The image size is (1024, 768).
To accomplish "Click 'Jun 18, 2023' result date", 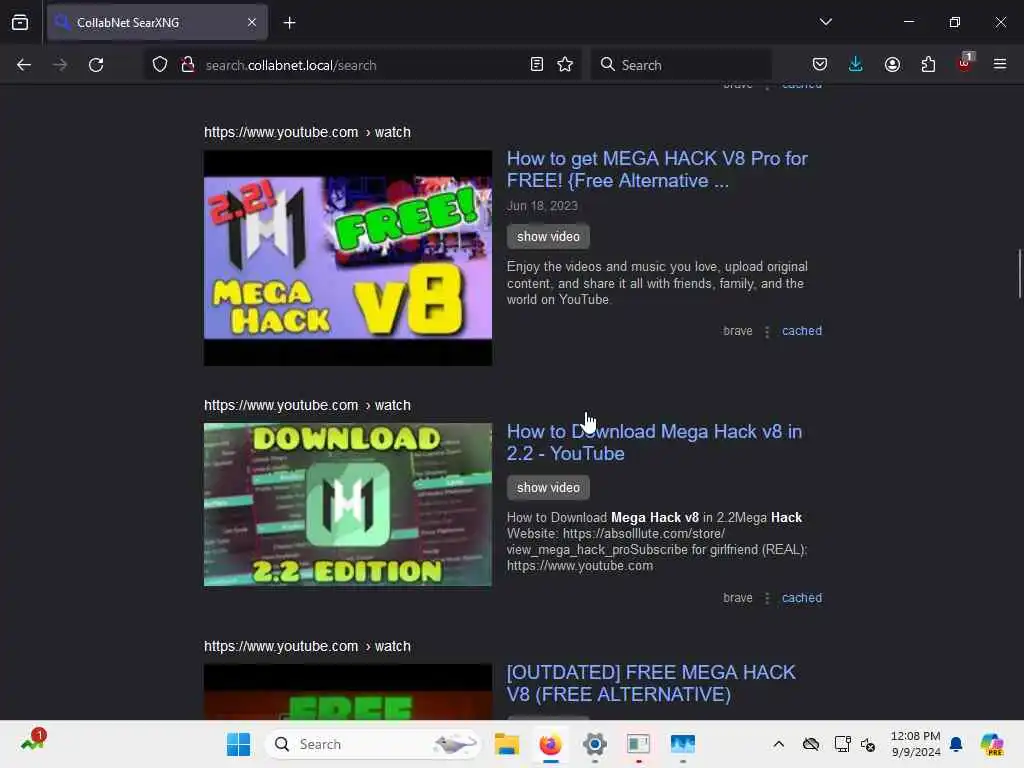I will (542, 206).
